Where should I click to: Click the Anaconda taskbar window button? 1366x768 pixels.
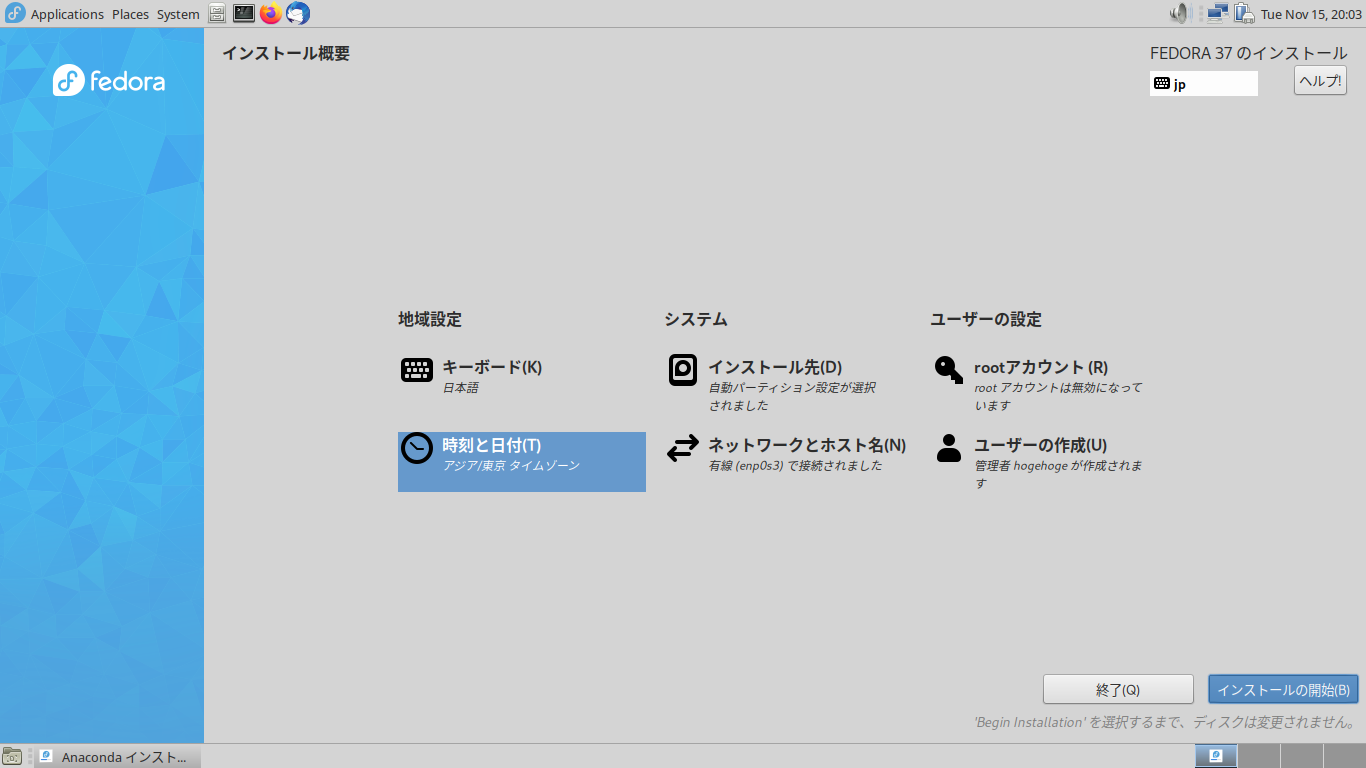(x=118, y=756)
